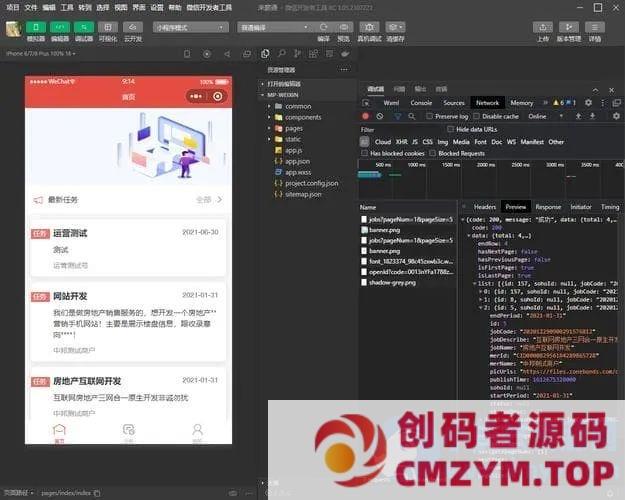Enable the Preserve log checkbox
The height and width of the screenshot is (500, 625).
(x=429, y=116)
